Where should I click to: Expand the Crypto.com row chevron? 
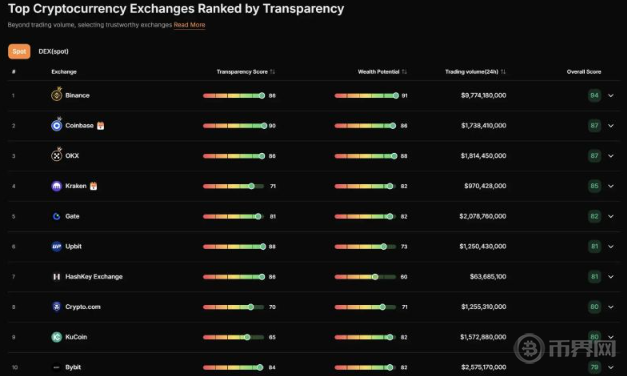(x=611, y=307)
